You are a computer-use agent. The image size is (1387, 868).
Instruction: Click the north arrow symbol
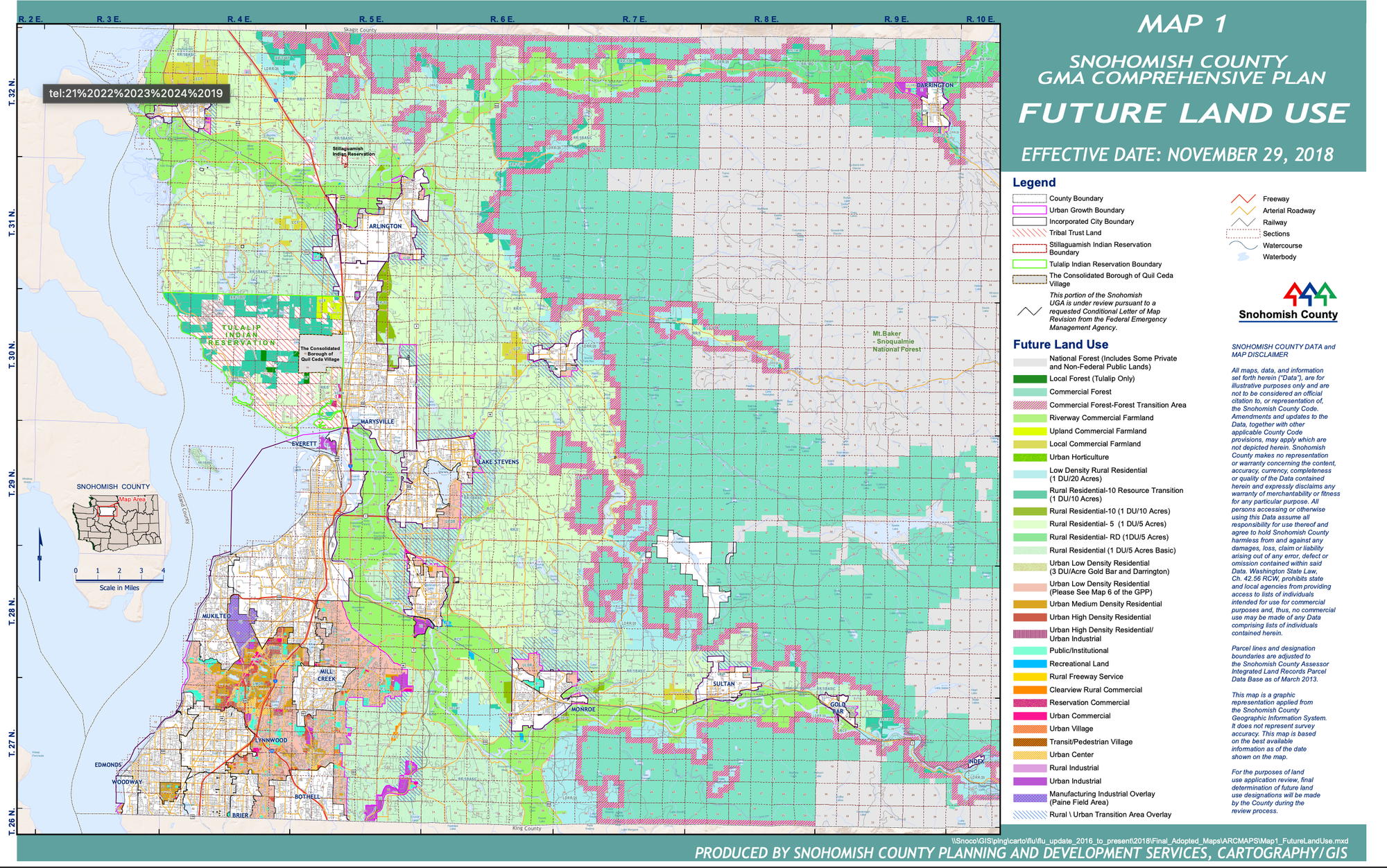coord(40,553)
